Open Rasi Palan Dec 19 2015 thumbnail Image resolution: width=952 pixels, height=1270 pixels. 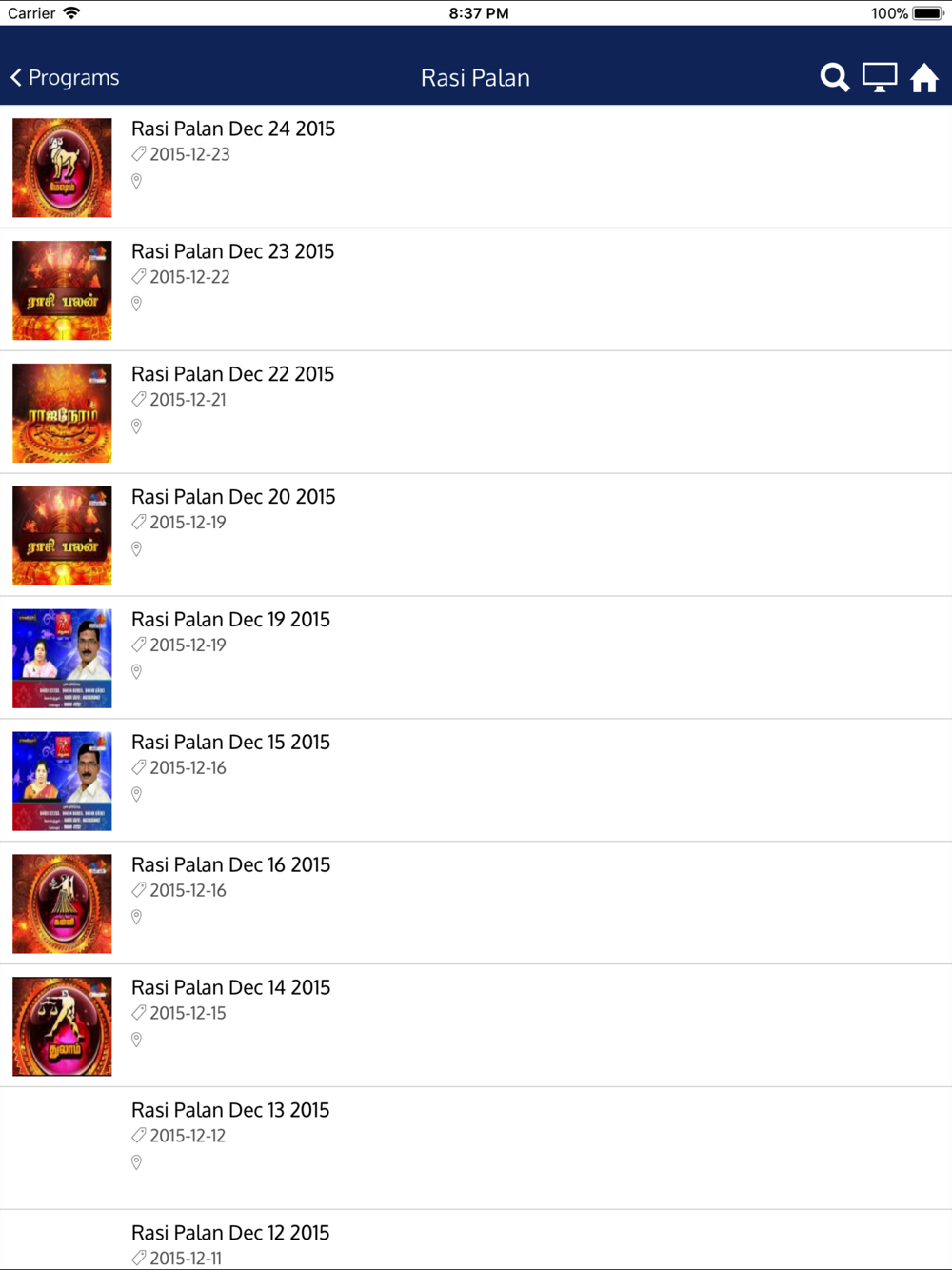pyautogui.click(x=62, y=659)
